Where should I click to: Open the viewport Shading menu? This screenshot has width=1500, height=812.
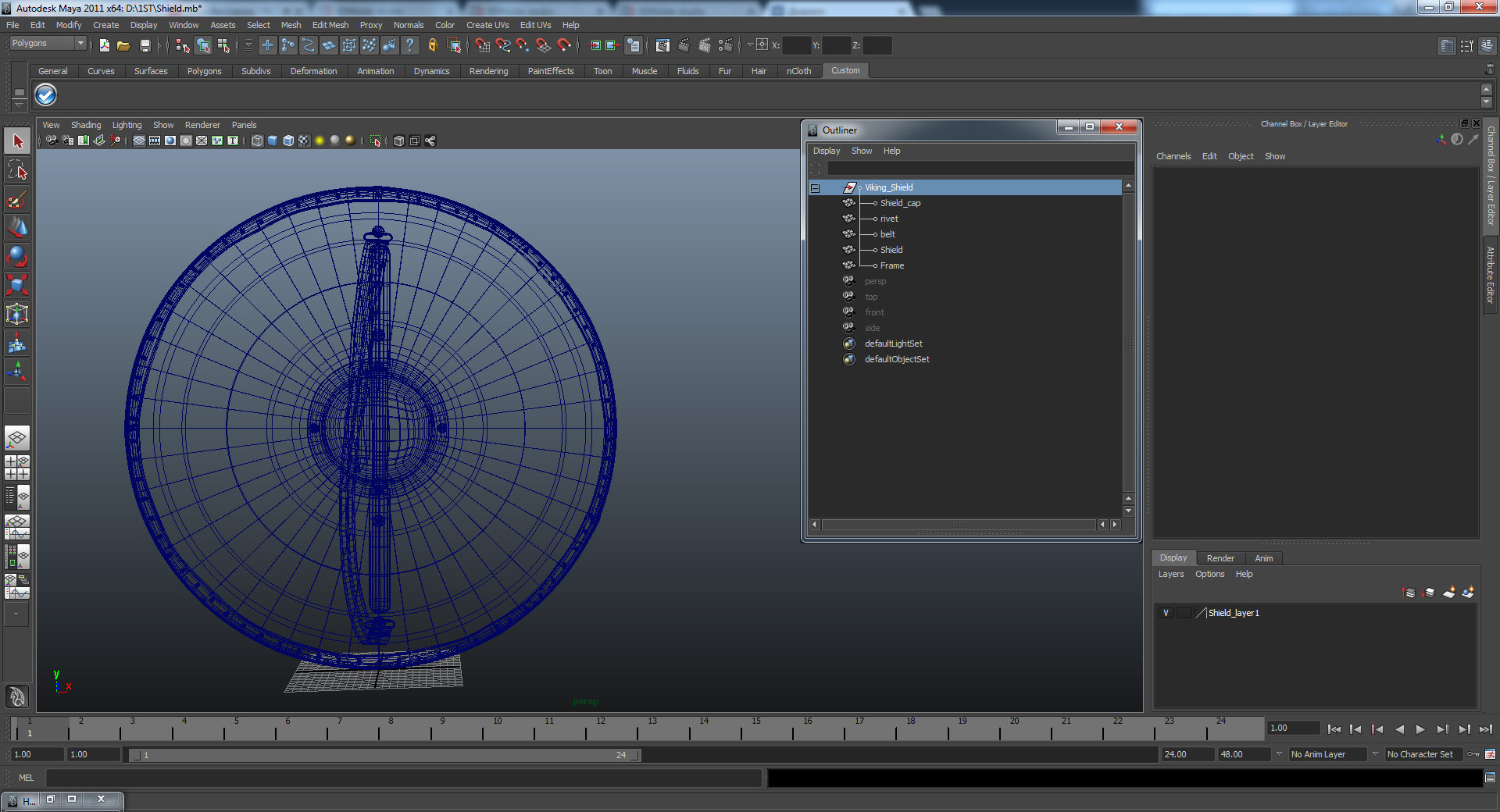(86, 125)
